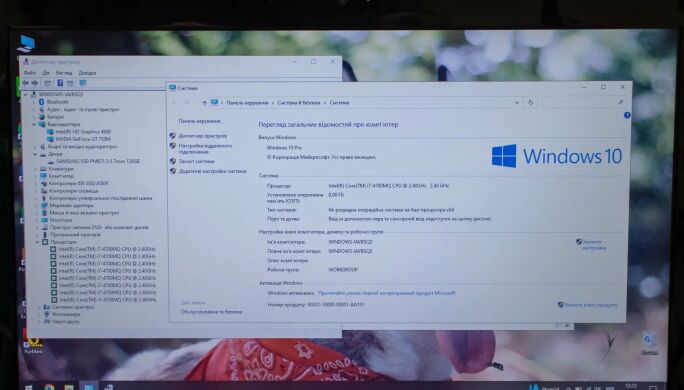Image resolution: width=684 pixels, height=390 pixels.
Task: Click the magnifier icon in System search box
Action: [620, 102]
